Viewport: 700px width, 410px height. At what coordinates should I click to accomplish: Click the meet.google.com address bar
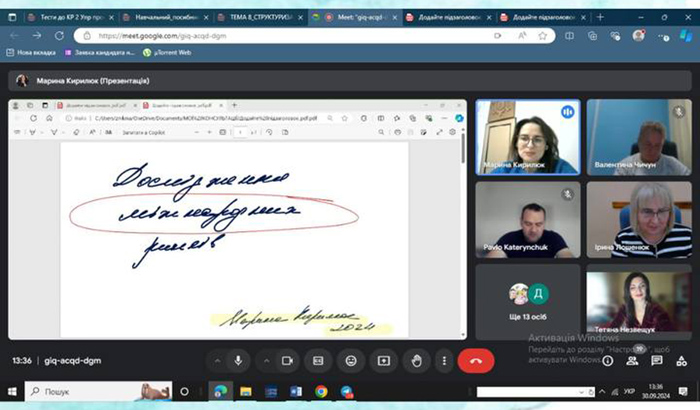(314, 36)
